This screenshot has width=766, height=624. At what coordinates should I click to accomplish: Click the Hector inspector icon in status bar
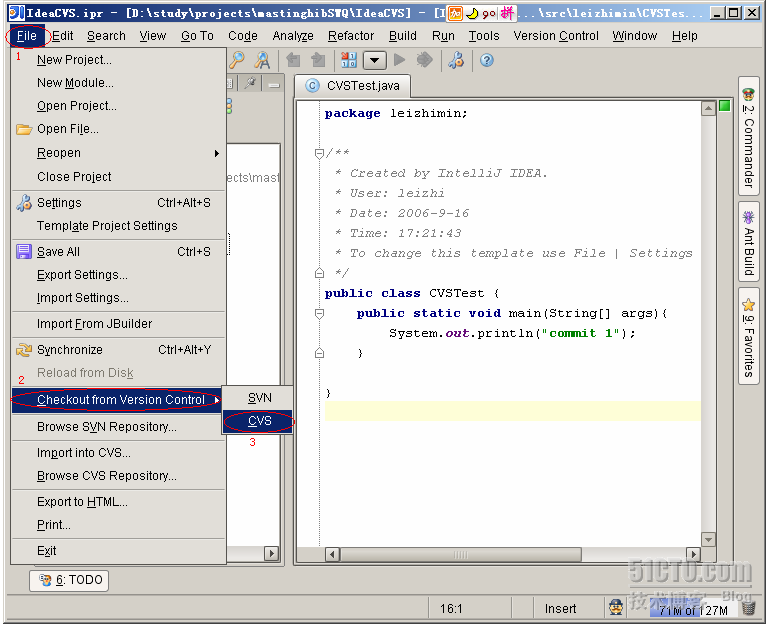[x=616, y=607]
